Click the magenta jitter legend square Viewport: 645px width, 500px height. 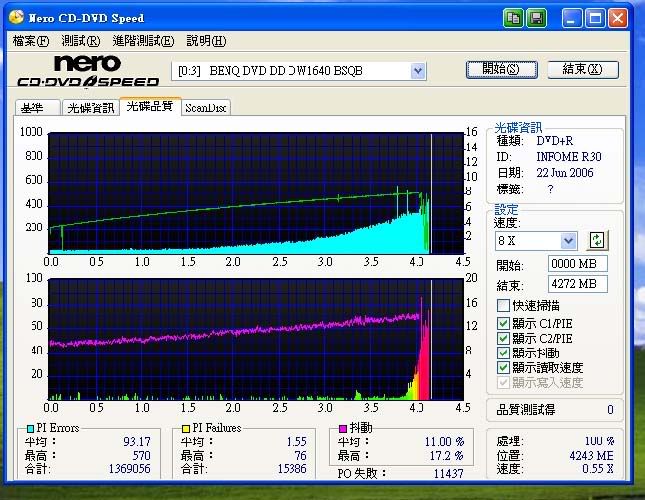(x=341, y=429)
